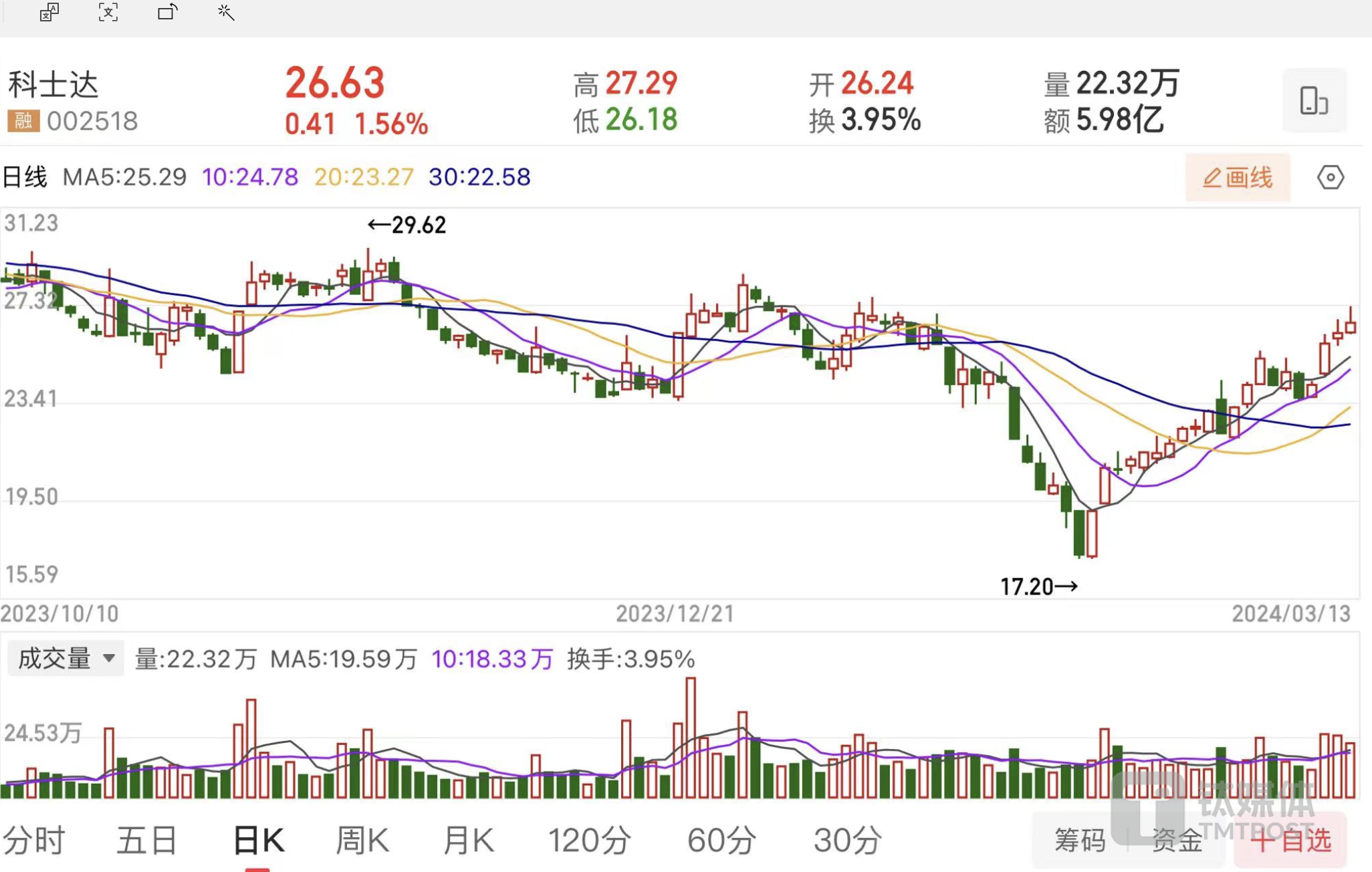This screenshot has height=872, width=1372.
Task: Open the 成交量 indicator dropdown
Action: click(66, 659)
